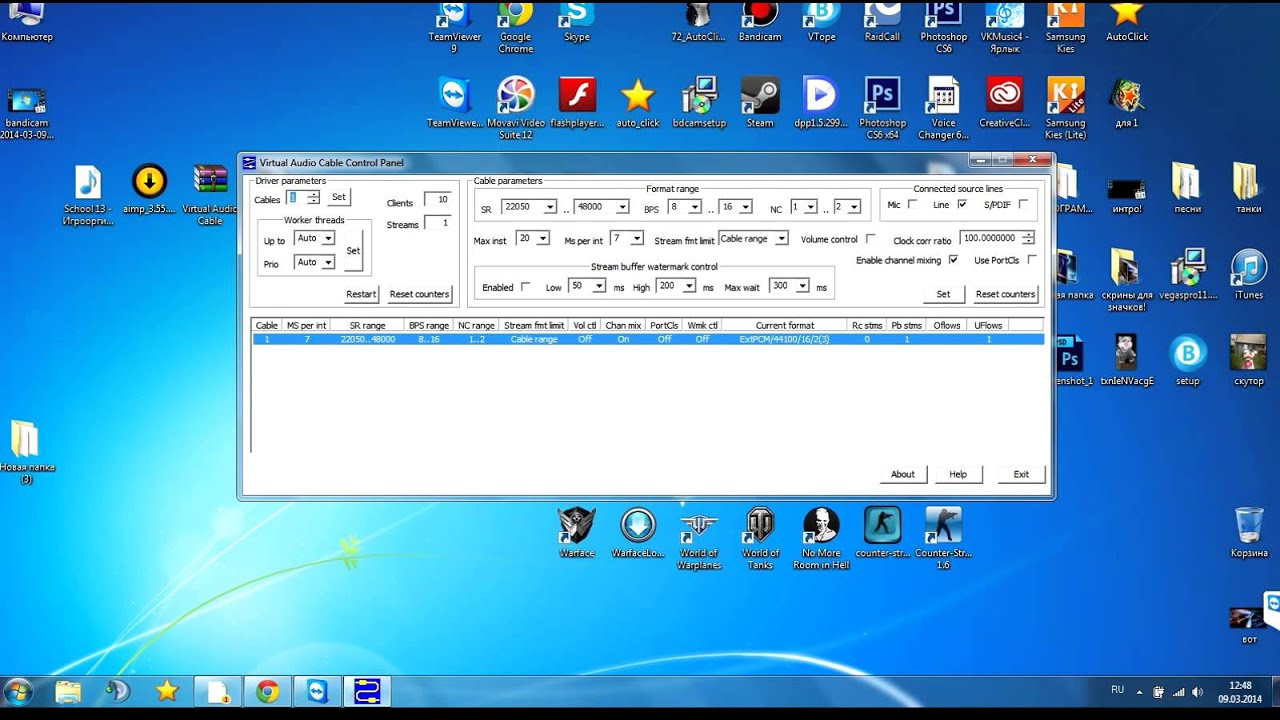Enable the stream buffer watermark control checkbox
This screenshot has width=1280, height=720.
[525, 287]
